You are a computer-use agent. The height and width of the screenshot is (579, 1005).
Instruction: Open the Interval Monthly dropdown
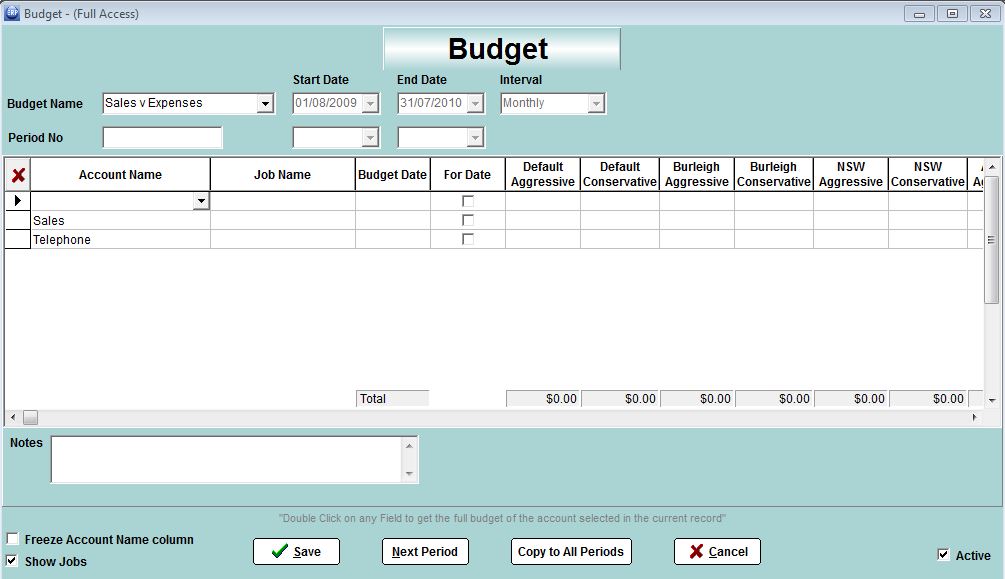point(596,103)
